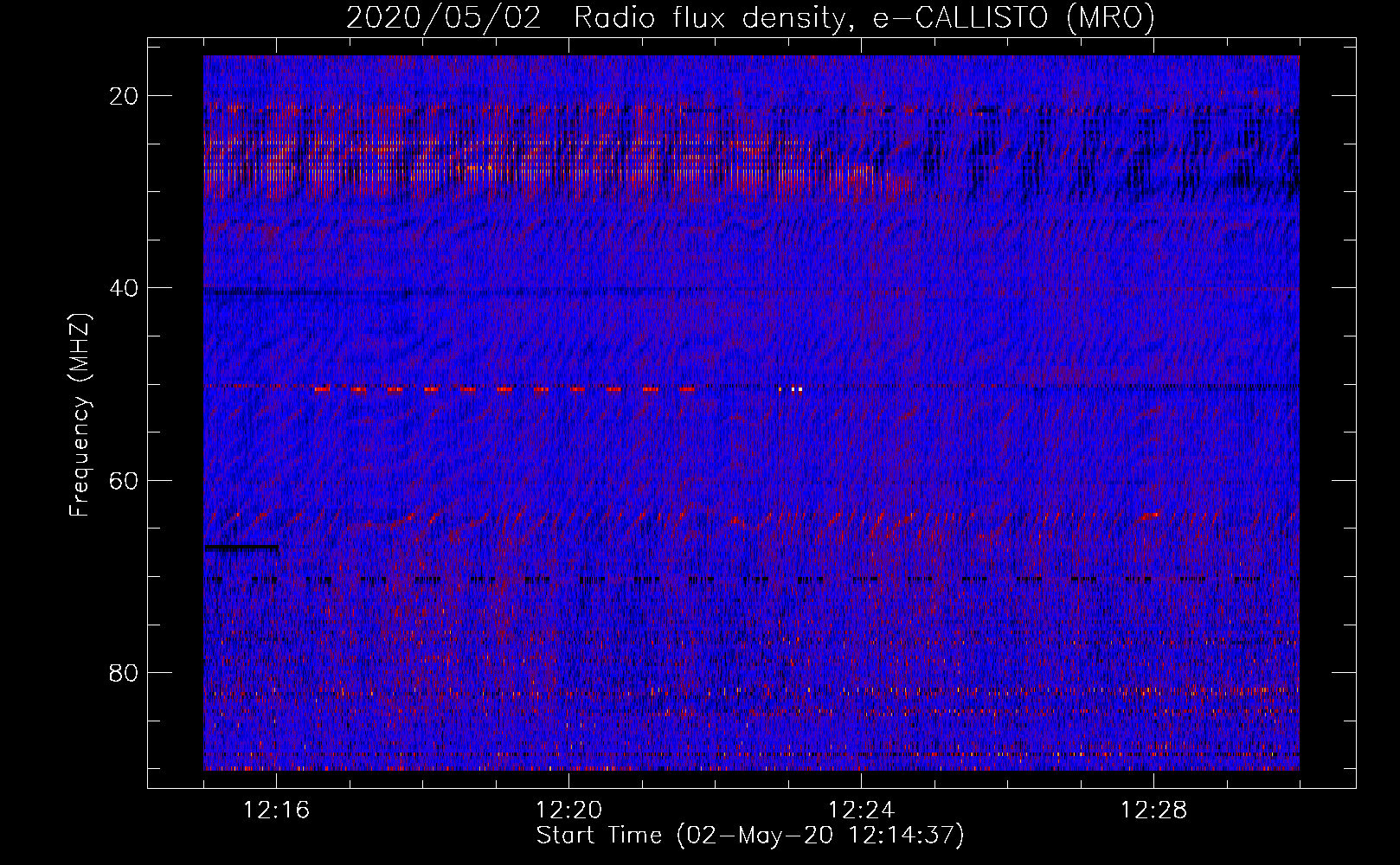Click the "Frequency (MHZ)" axis label
Viewport: 1400px width, 865px height.
point(80,415)
